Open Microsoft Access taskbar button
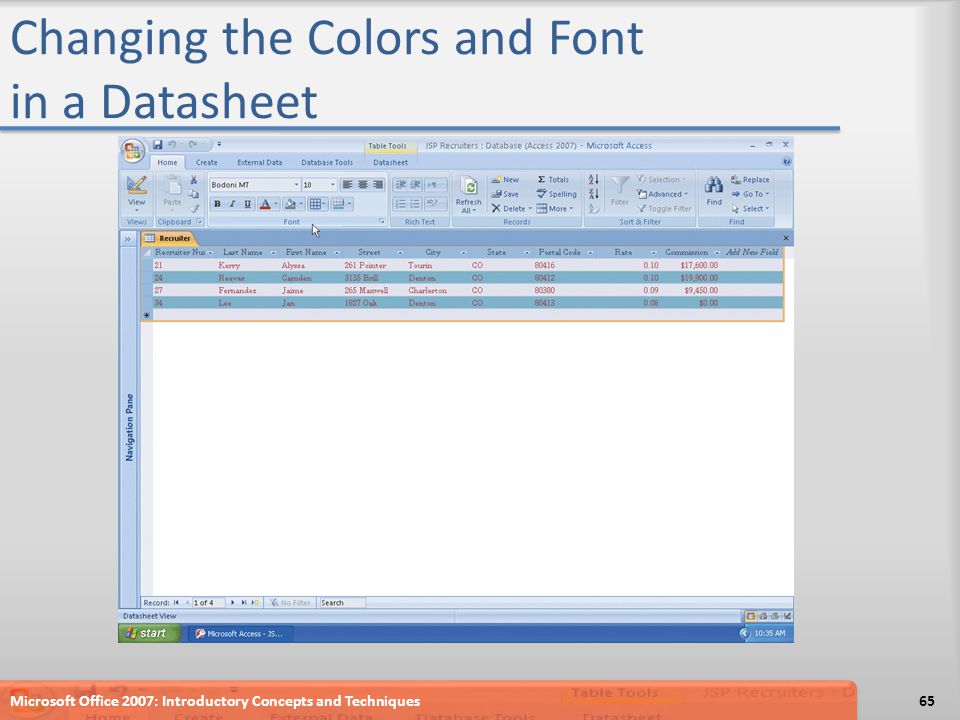 coord(239,634)
